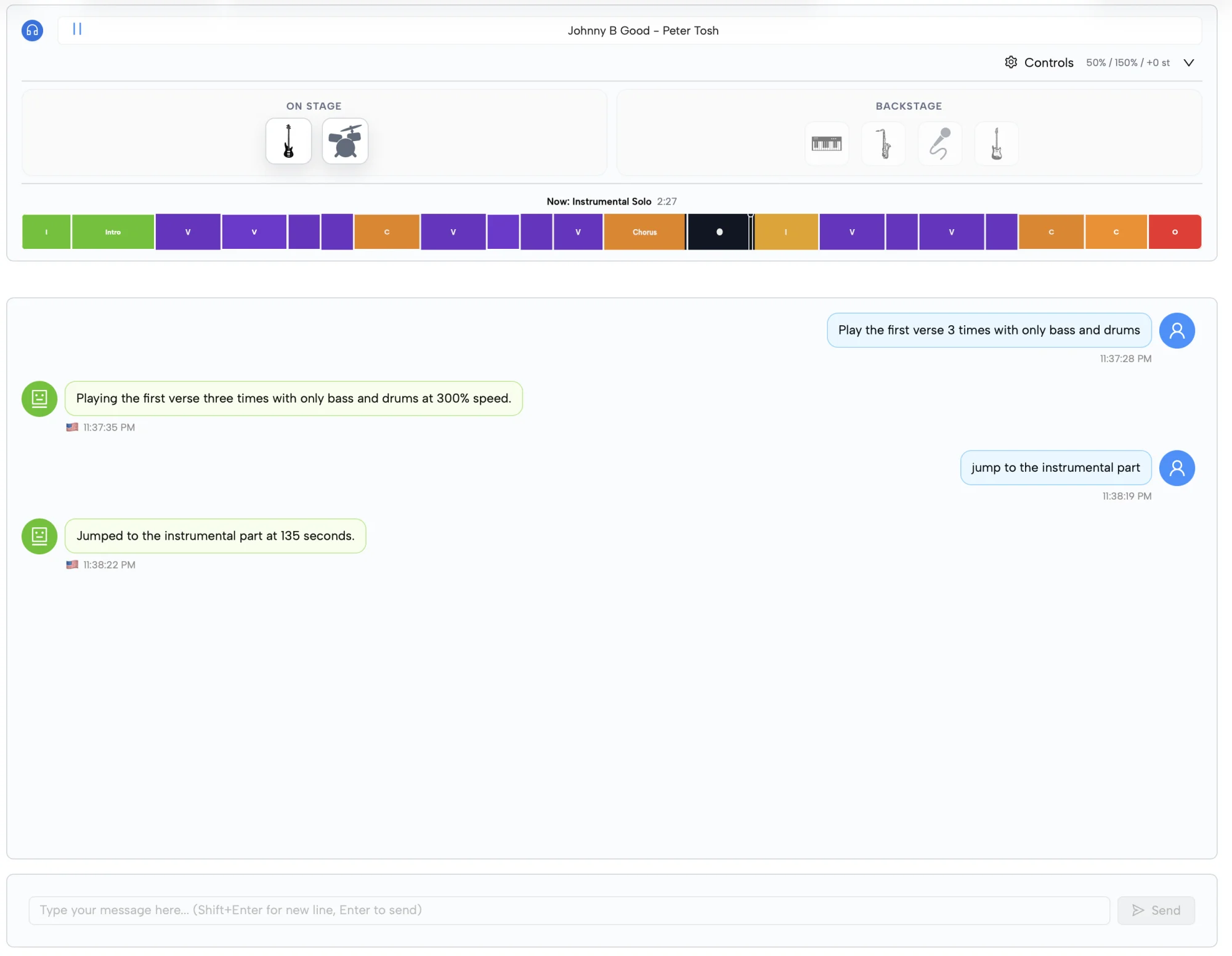Screen dimensions: 1232x956
Task: Click the 11:37:28 PM timestamp
Action: click(1125, 358)
